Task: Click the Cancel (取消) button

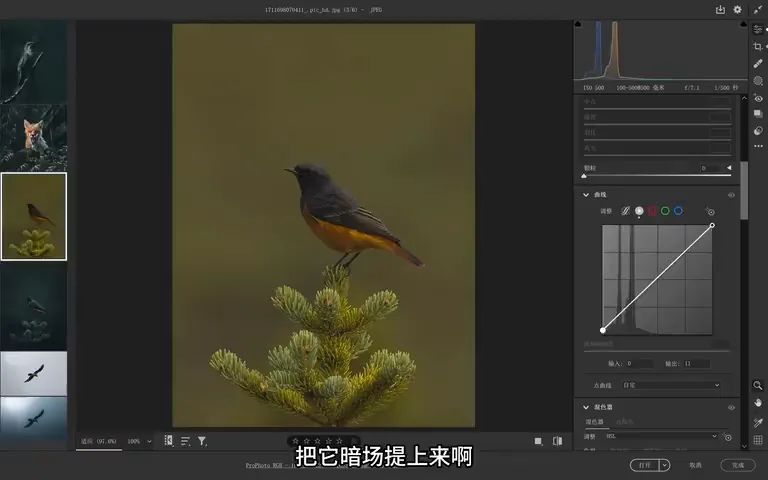Action: click(x=695, y=465)
